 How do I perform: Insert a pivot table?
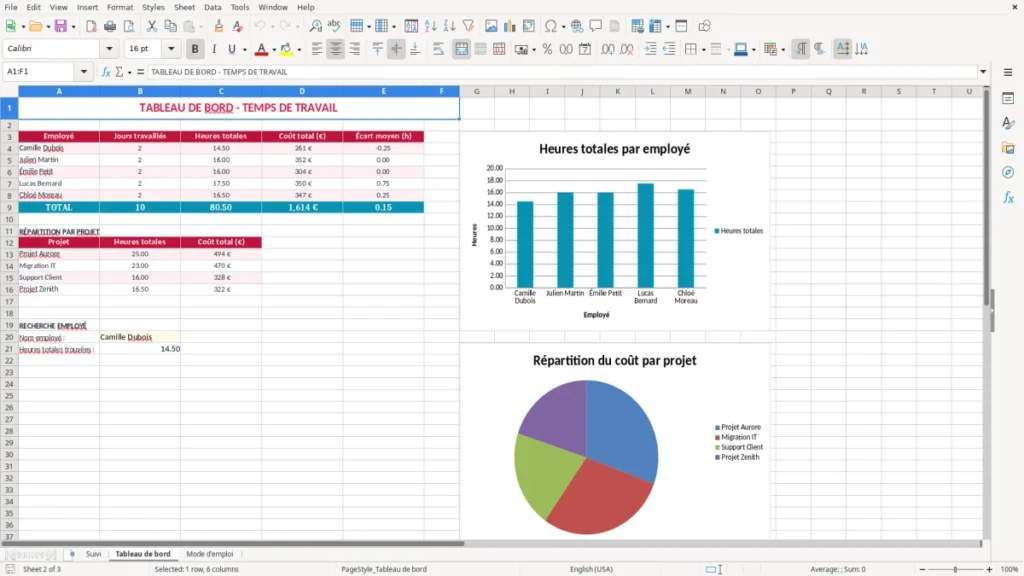(528, 26)
